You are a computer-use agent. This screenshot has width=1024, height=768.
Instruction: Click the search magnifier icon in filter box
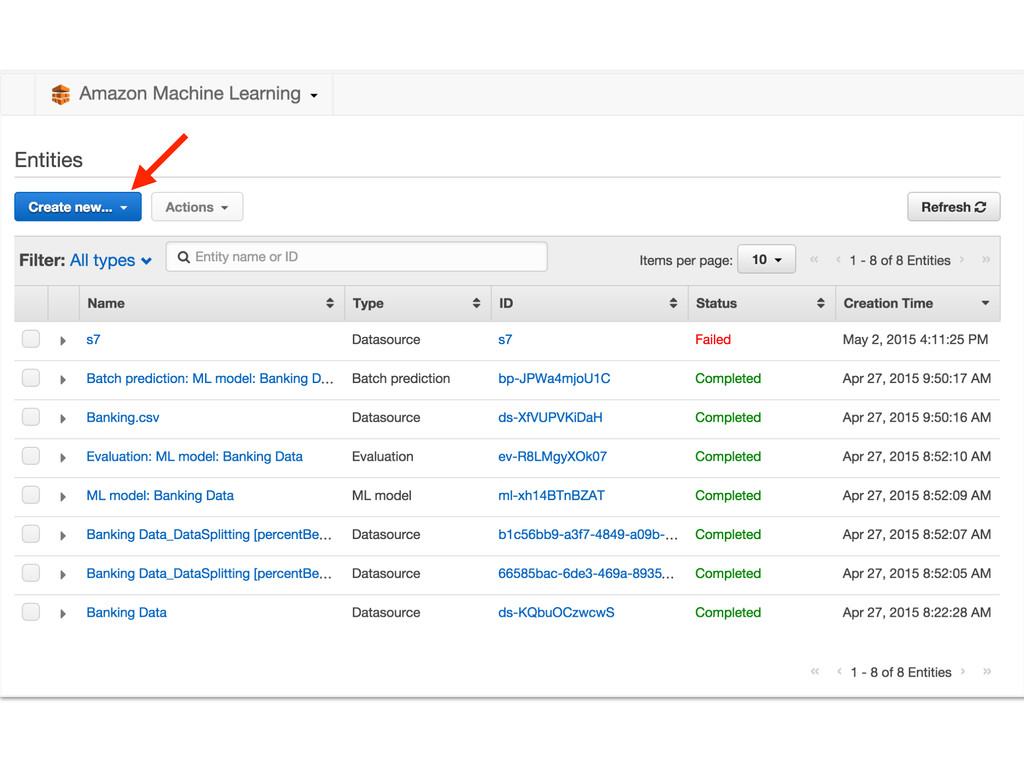(x=184, y=257)
